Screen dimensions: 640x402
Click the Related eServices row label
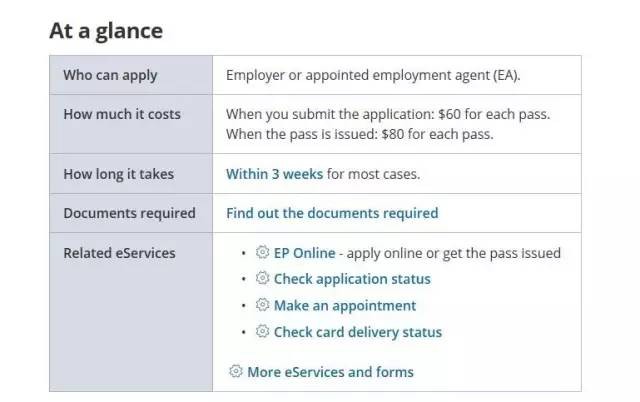pyautogui.click(x=119, y=253)
